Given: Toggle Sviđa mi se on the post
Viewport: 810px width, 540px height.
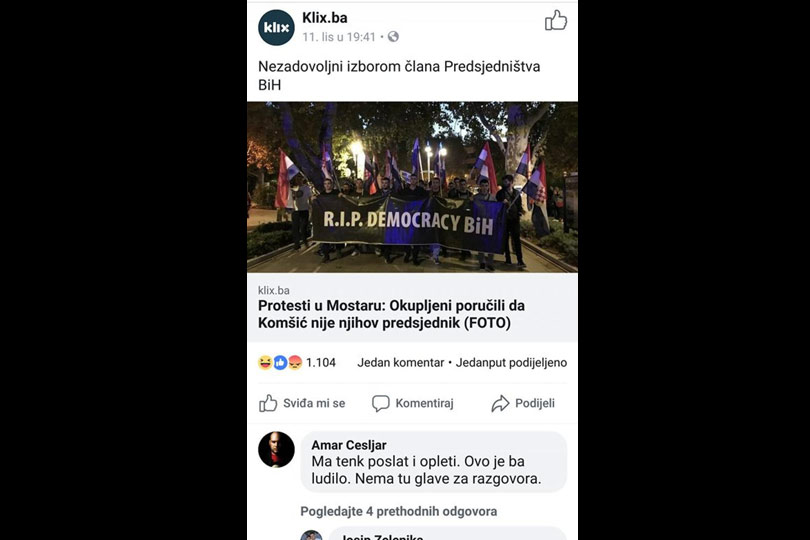Looking at the screenshot, I should (x=302, y=404).
